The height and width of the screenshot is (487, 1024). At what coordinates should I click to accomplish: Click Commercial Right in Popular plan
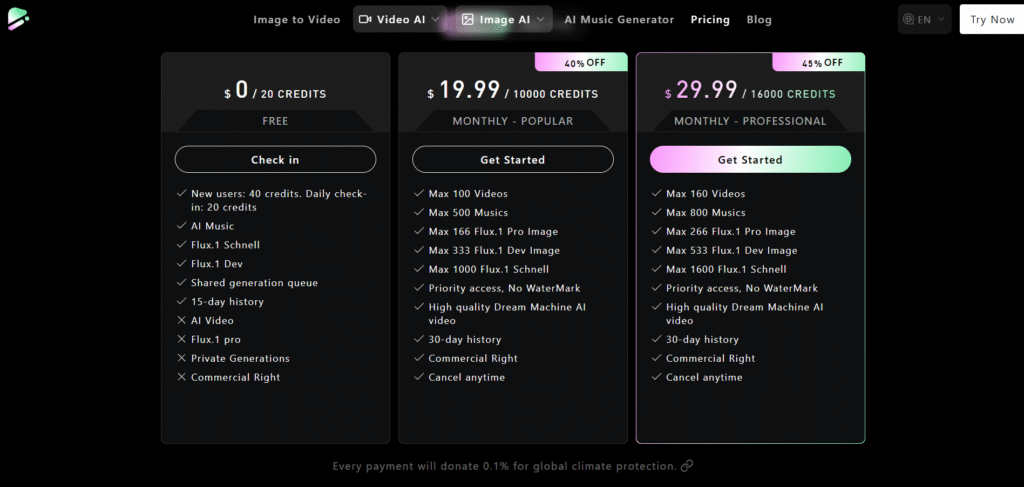click(x=473, y=358)
